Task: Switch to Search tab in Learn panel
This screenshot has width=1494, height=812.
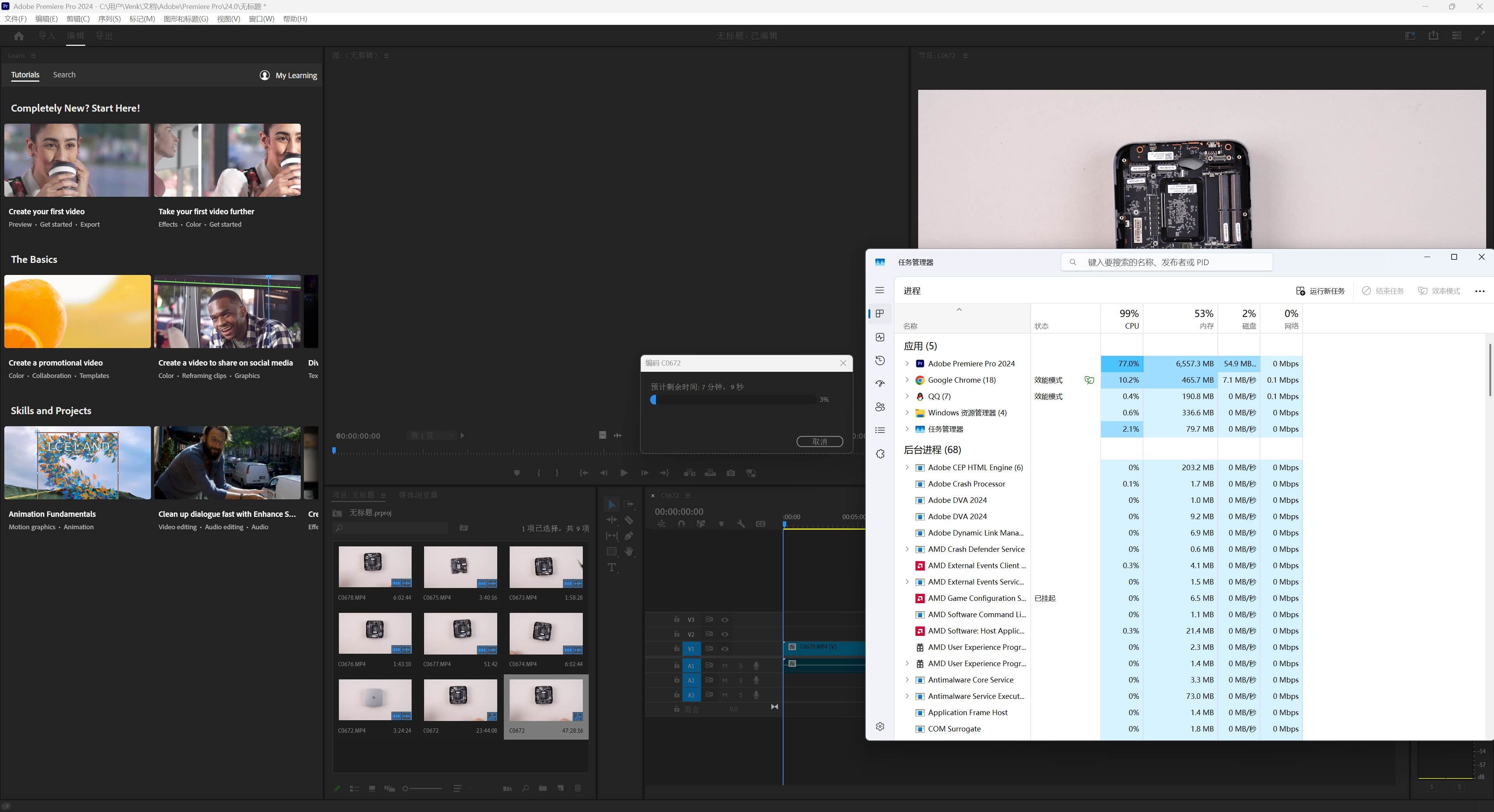Action: [64, 75]
